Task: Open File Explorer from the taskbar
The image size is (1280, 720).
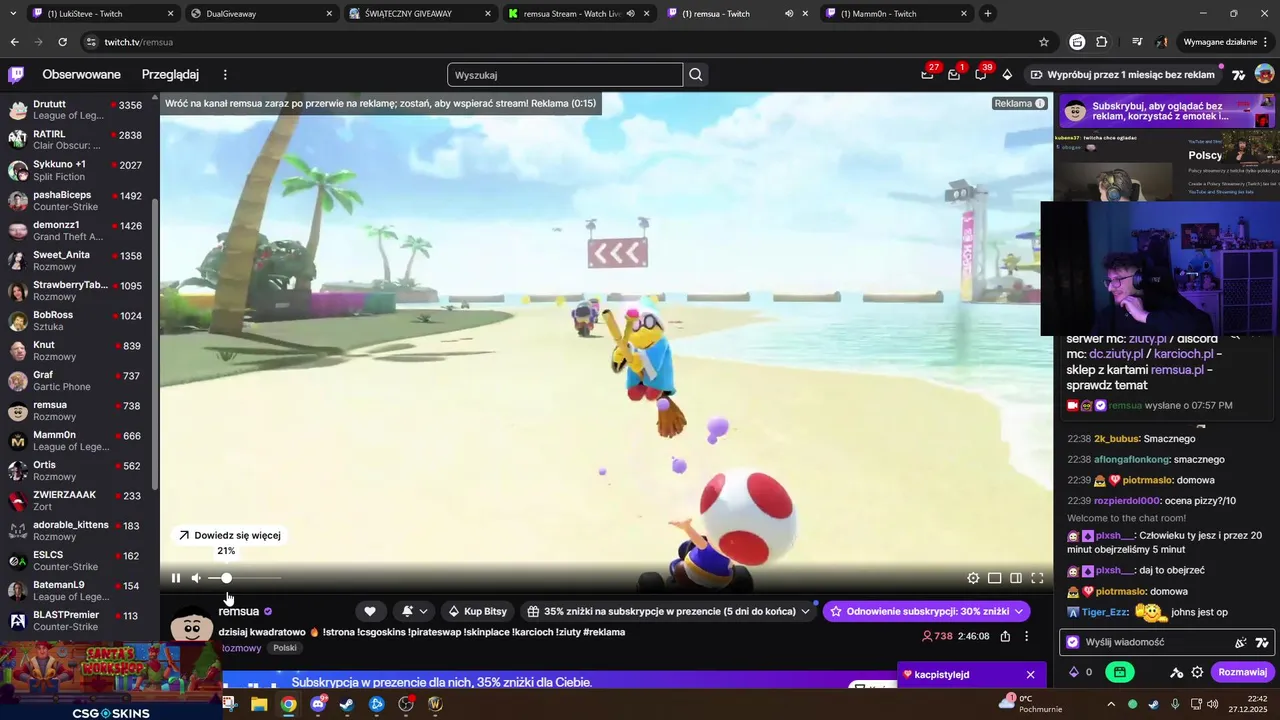Action: click(259, 704)
